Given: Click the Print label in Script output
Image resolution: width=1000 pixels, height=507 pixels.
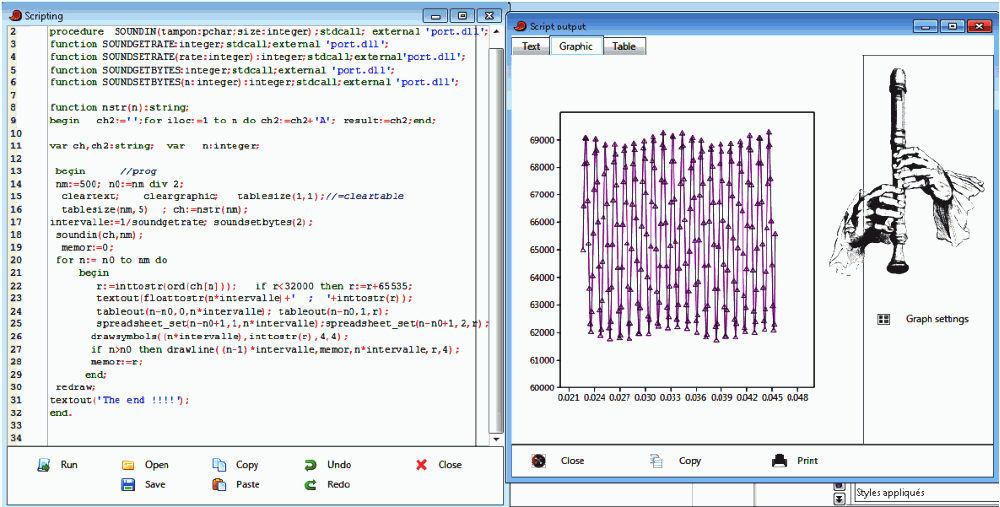Looking at the screenshot, I should [x=807, y=460].
